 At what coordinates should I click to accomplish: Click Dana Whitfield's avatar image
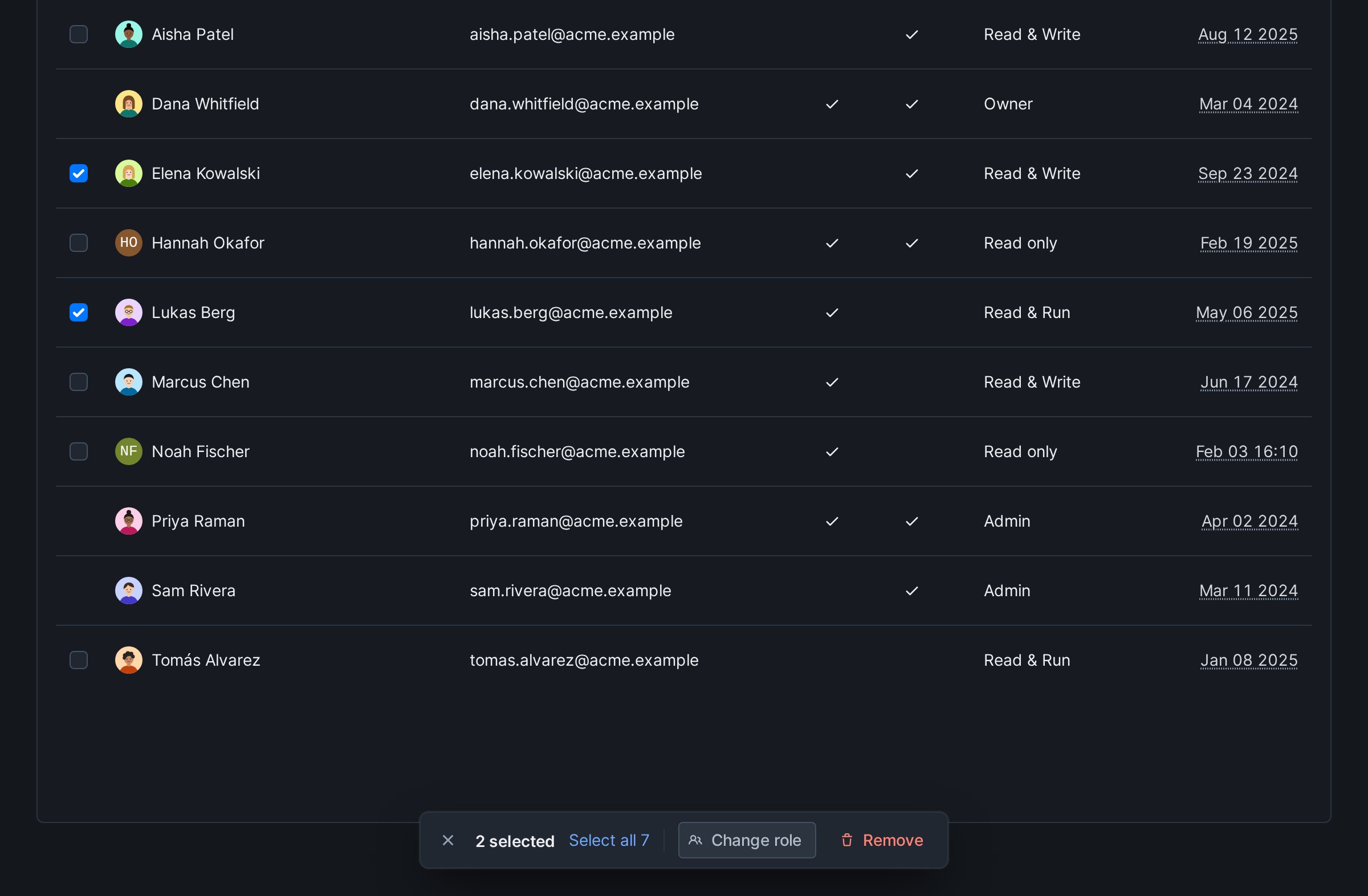[129, 104]
